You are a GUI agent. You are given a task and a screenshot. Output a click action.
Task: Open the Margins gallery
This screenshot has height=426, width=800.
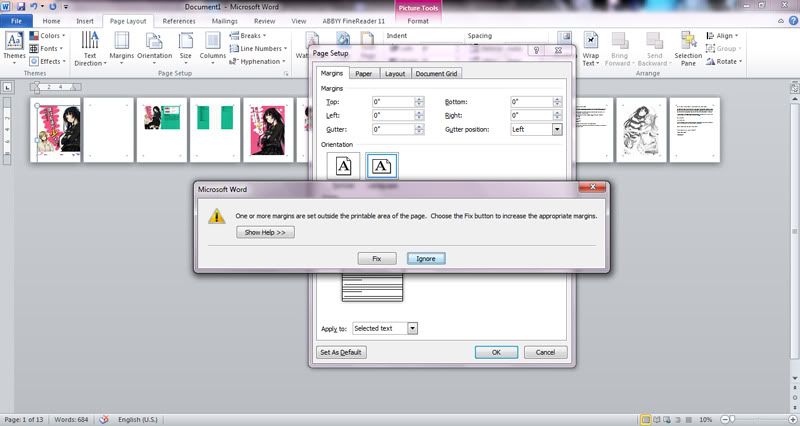tap(121, 47)
